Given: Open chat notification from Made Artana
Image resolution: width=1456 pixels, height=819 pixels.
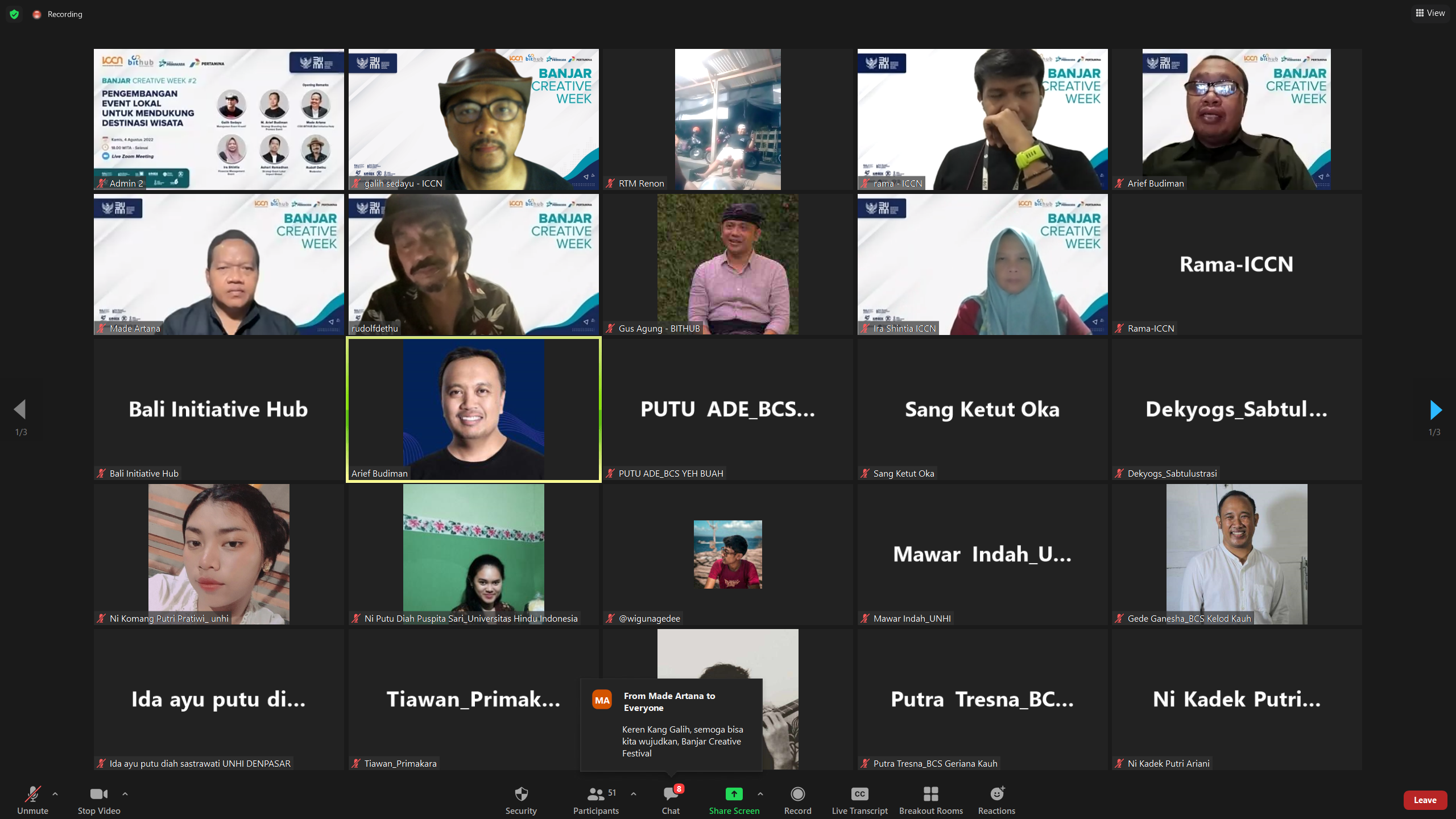Looking at the screenshot, I should click(671, 725).
